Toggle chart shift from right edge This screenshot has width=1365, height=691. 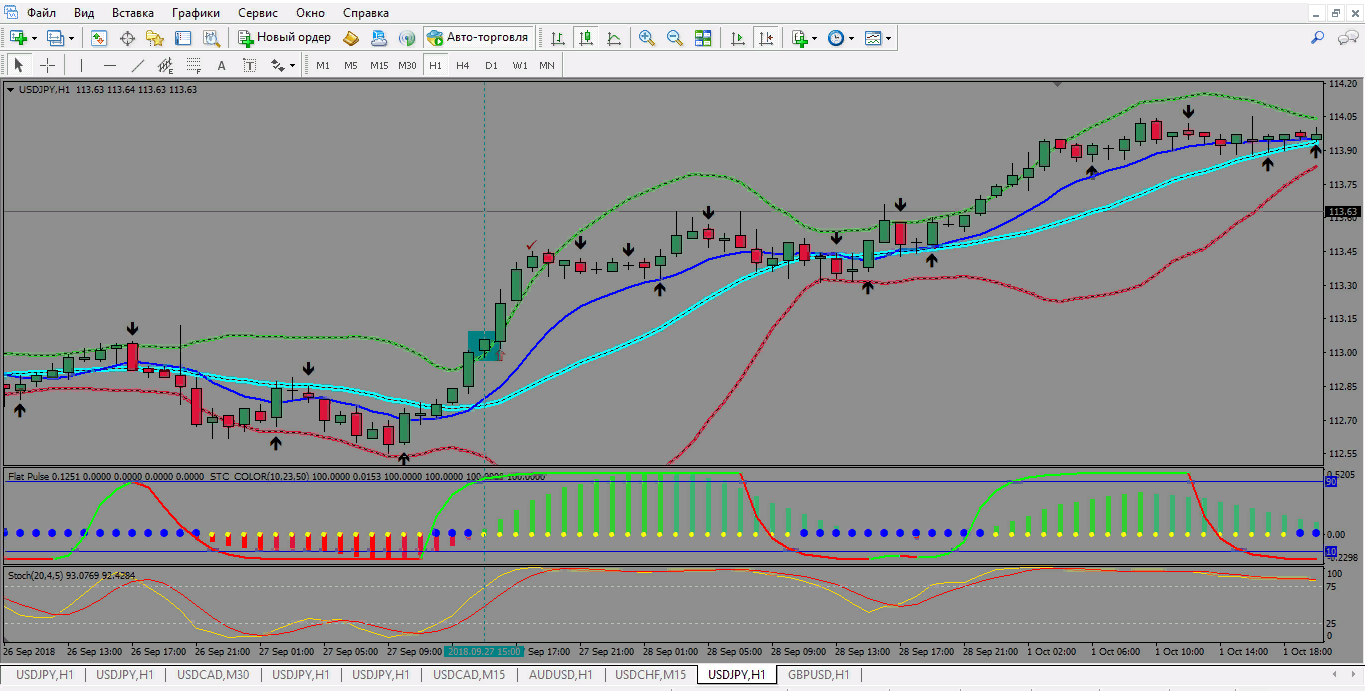(x=766, y=38)
